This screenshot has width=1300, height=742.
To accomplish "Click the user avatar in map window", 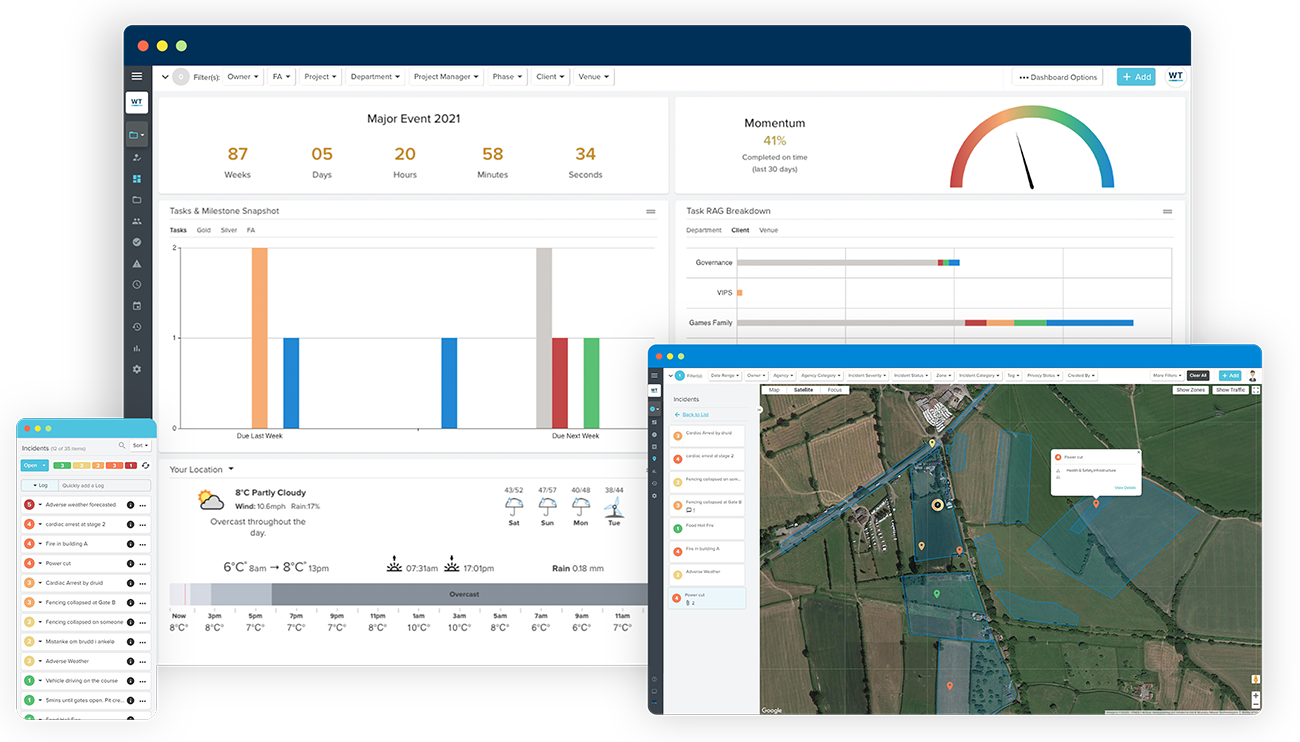I will point(1251,375).
